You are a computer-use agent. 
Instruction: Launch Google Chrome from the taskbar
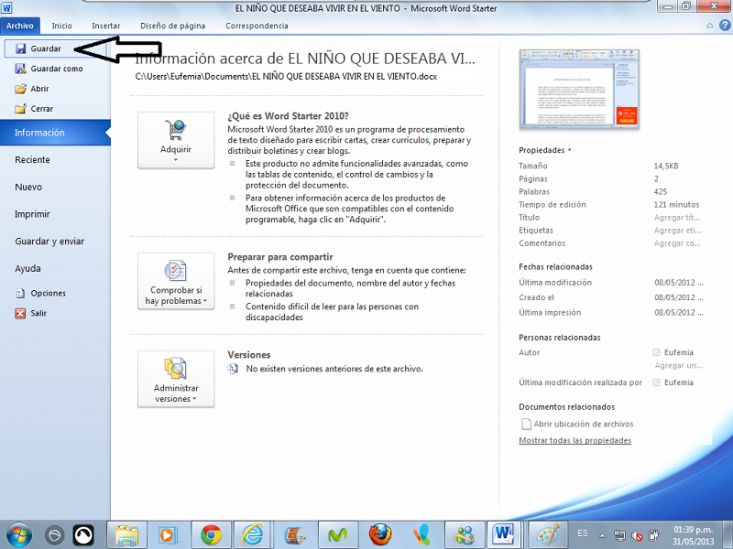click(211, 535)
